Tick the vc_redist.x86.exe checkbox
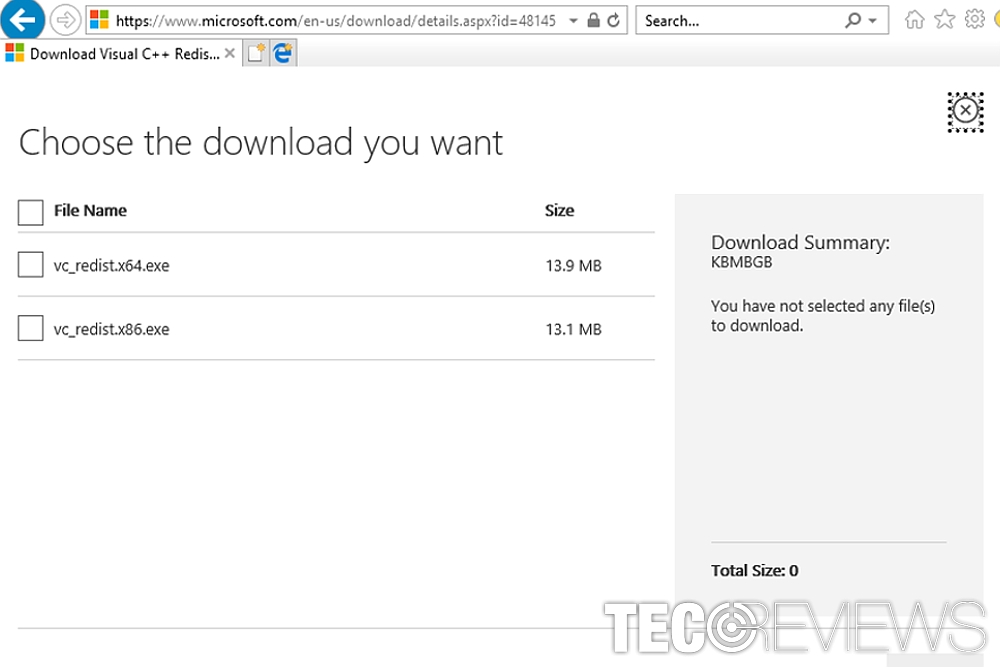Viewport: 1000px width, 667px height. (31, 328)
